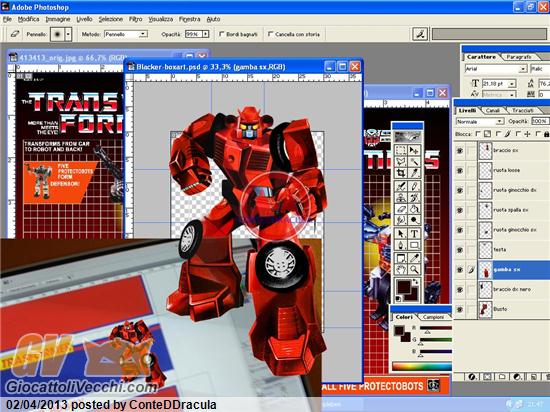The height and width of the screenshot is (412, 550).
Task: Open brush dynamics icon in options bar
Action: pyautogui.click(x=420, y=34)
